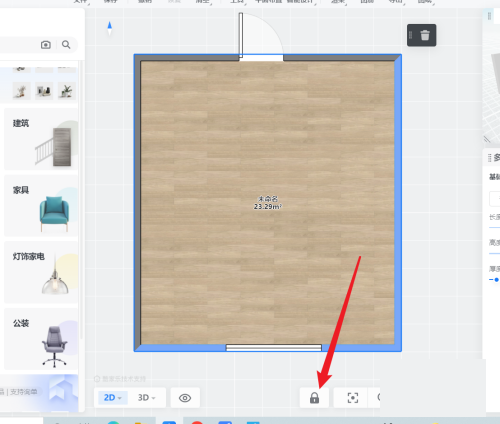
Task: Open the 建筑 category card
Action: click(x=41, y=139)
